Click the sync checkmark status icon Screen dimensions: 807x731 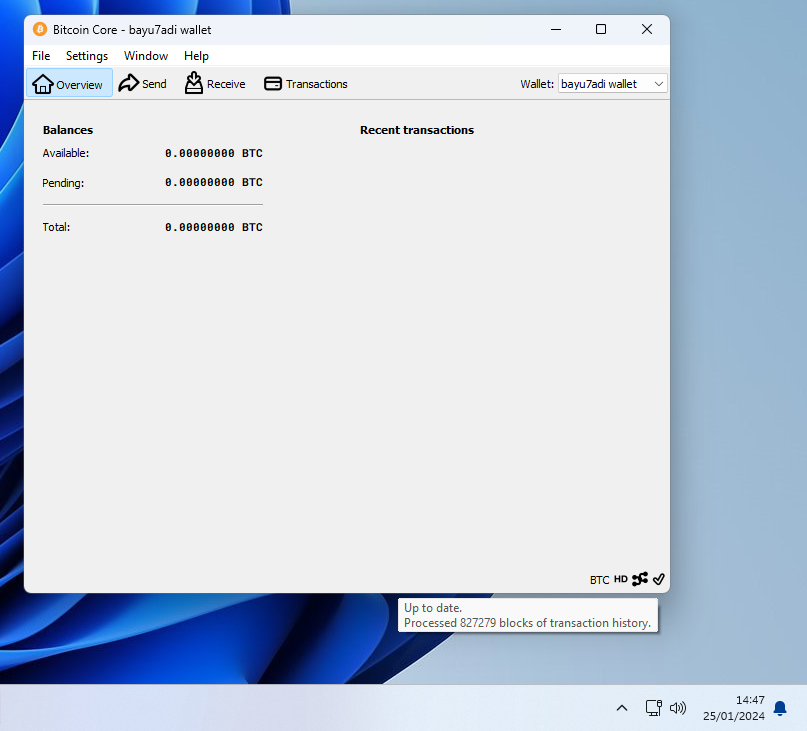pos(659,579)
